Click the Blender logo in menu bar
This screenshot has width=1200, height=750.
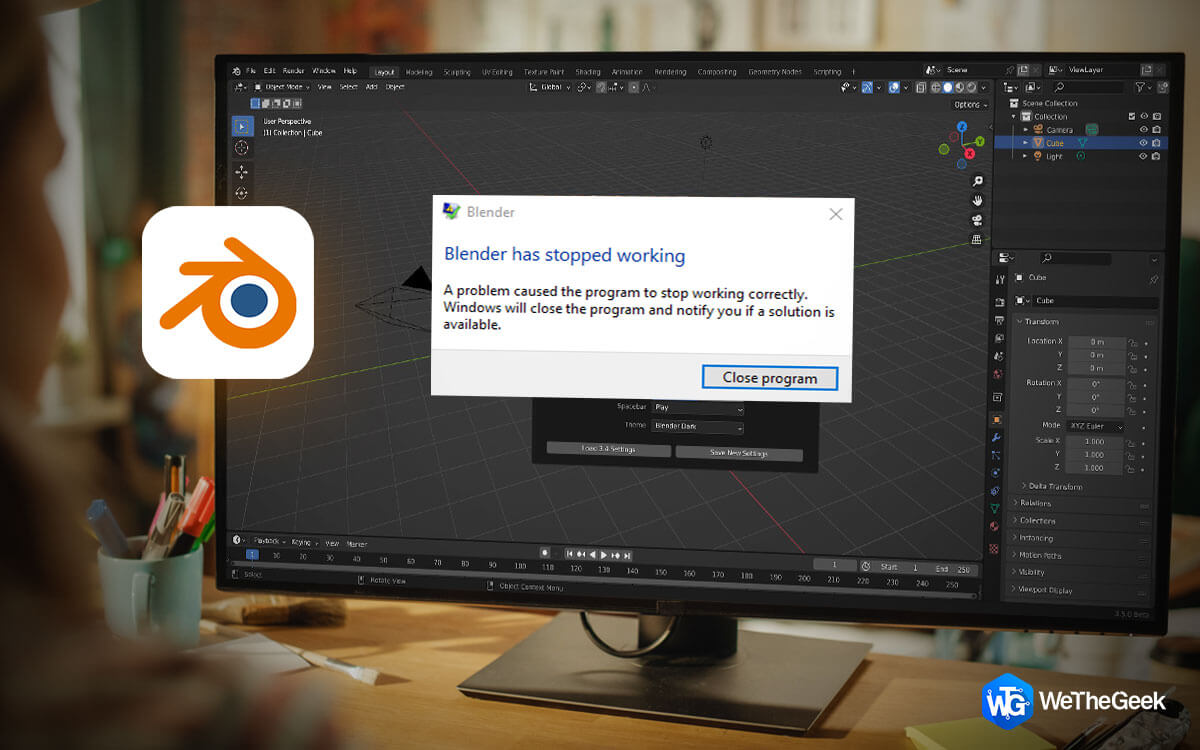(x=237, y=72)
